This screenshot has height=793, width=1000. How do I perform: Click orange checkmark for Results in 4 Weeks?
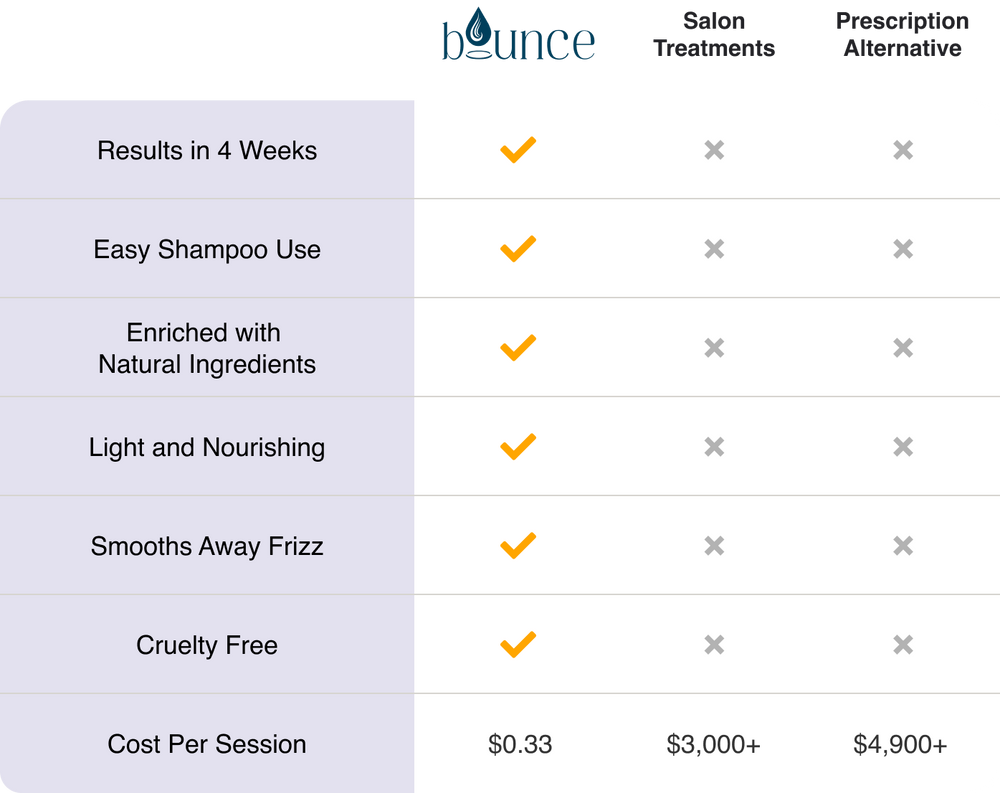pos(518,150)
